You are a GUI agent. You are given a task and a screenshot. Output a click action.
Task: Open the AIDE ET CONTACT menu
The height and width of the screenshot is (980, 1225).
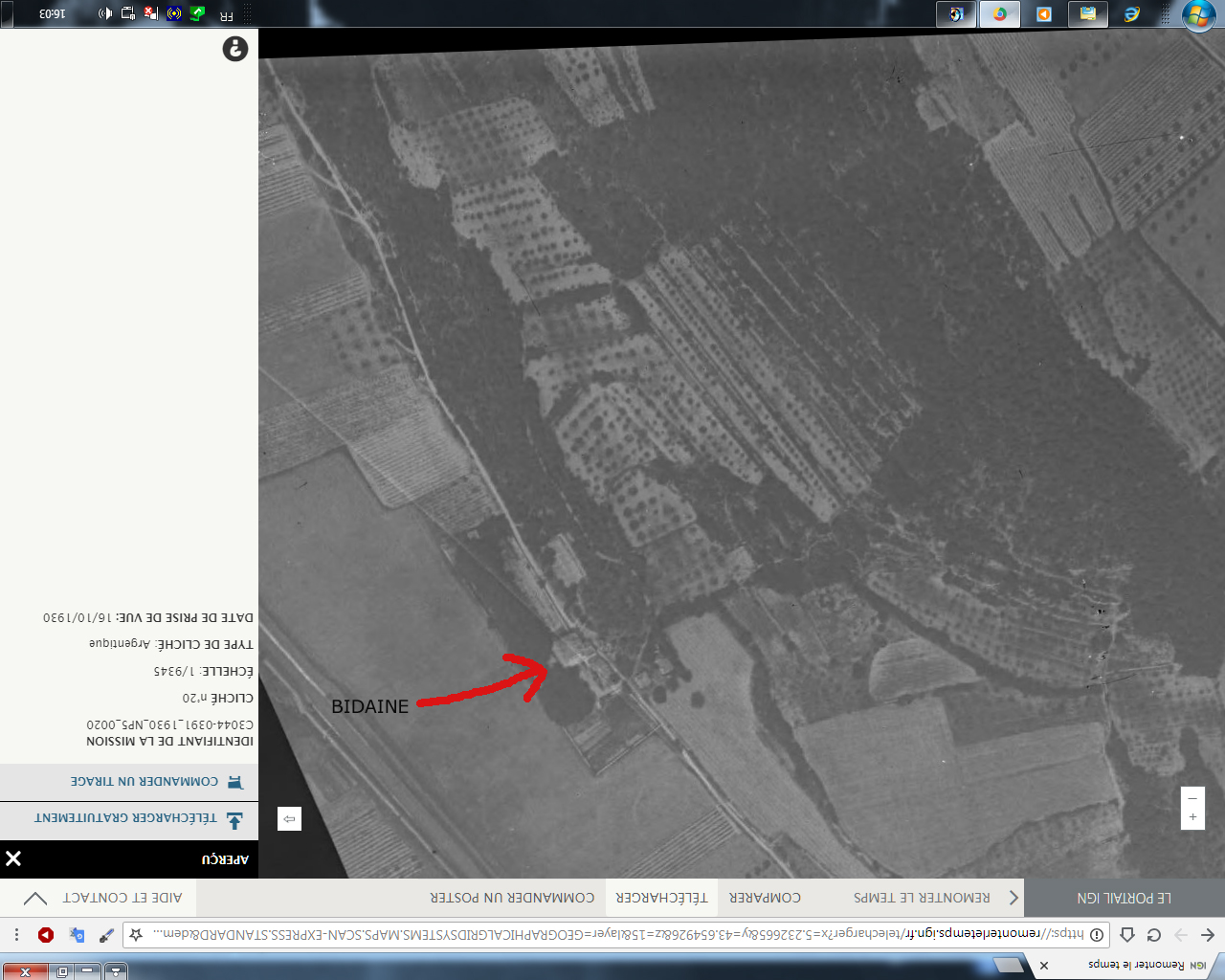point(122,898)
